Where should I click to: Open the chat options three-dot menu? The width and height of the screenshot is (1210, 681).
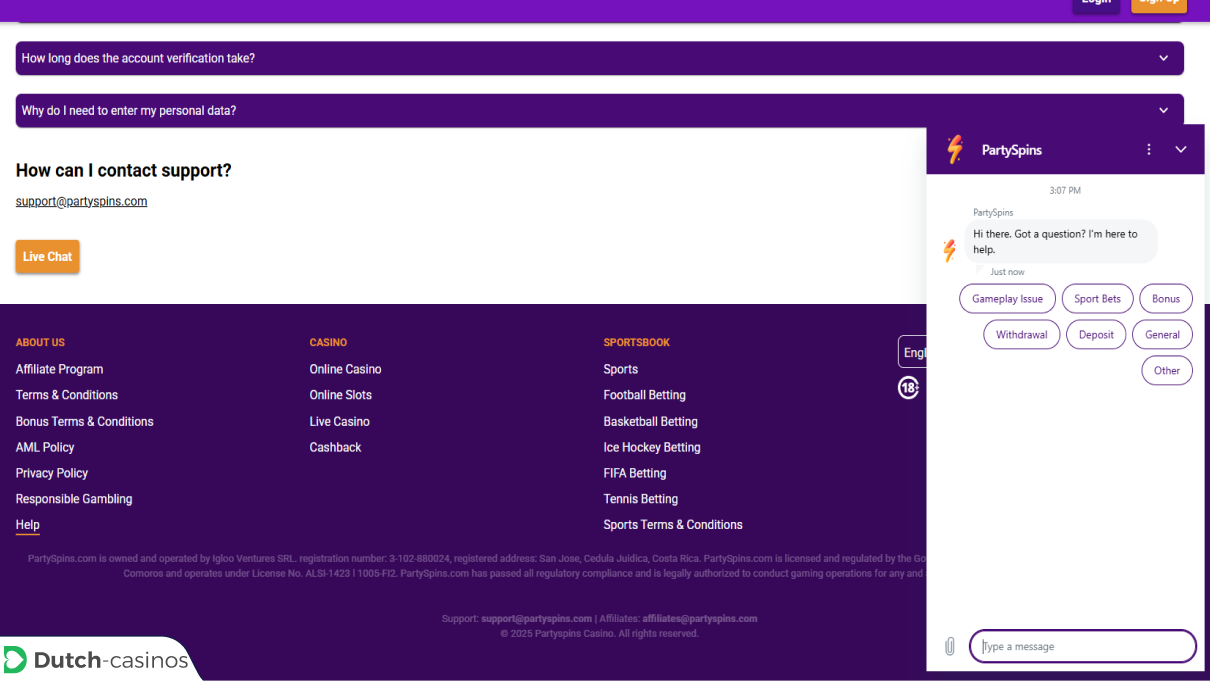point(1149,150)
